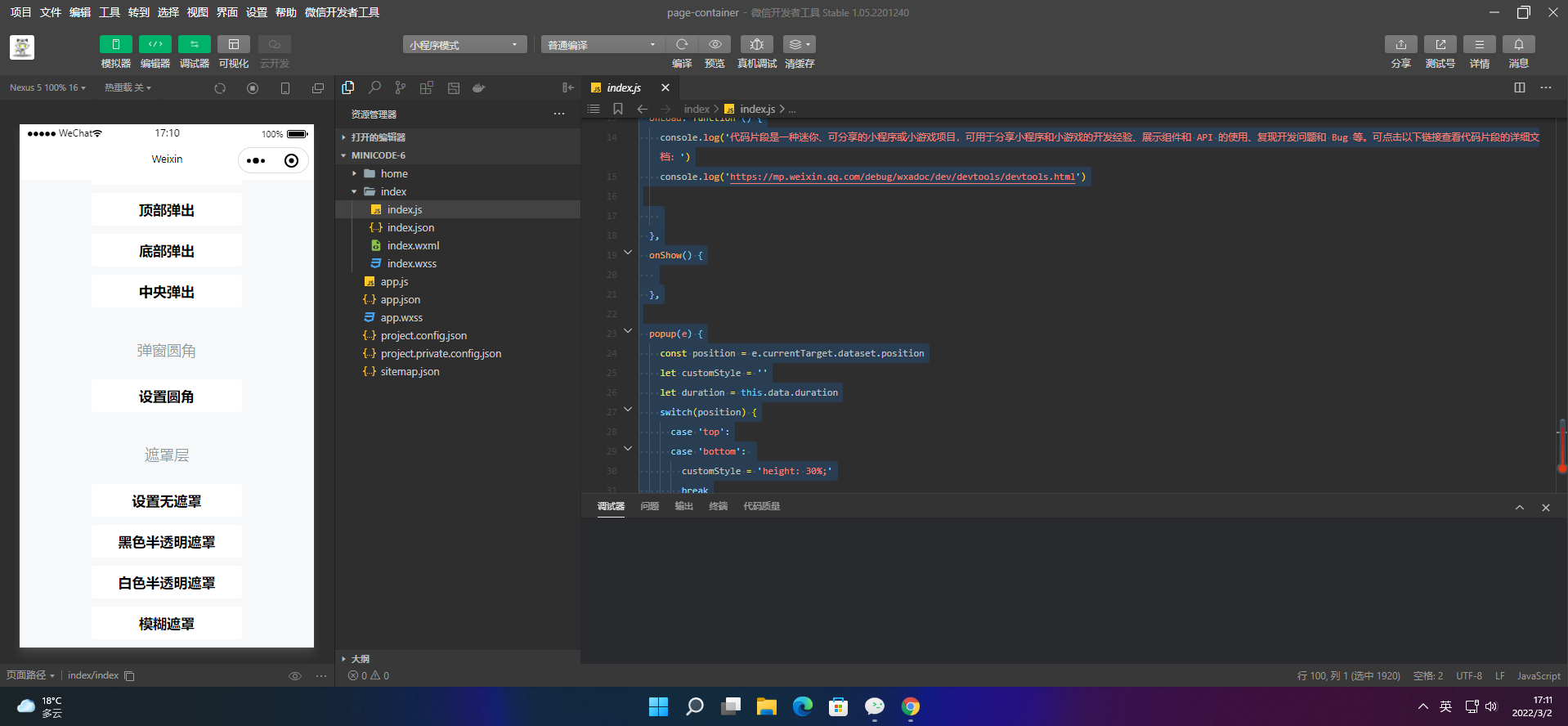
Task: Open the 普通编译 compile mode dropdown
Action: tap(603, 44)
